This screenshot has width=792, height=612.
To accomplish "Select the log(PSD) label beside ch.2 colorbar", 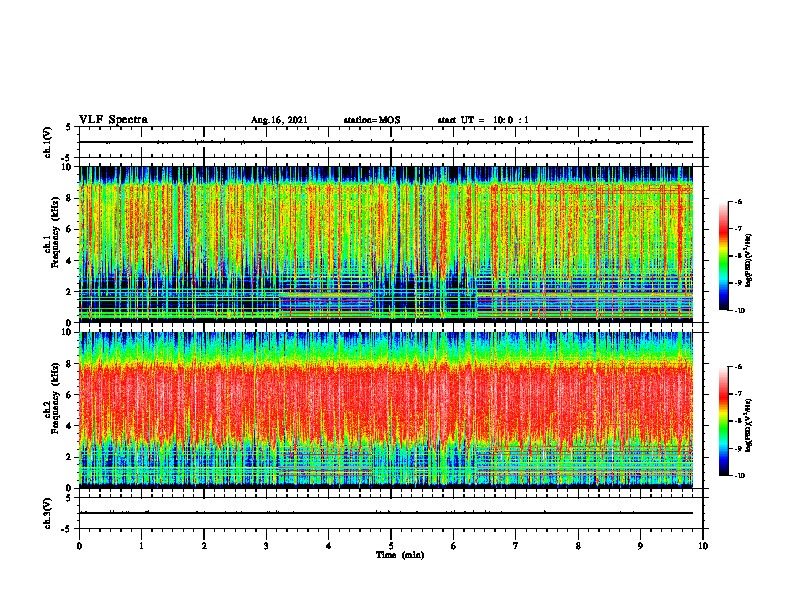I will tap(749, 424).
